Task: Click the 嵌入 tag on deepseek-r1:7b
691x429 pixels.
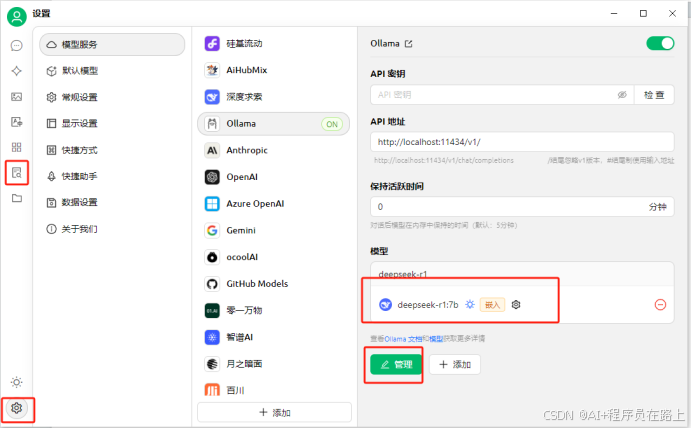Action: [492, 305]
